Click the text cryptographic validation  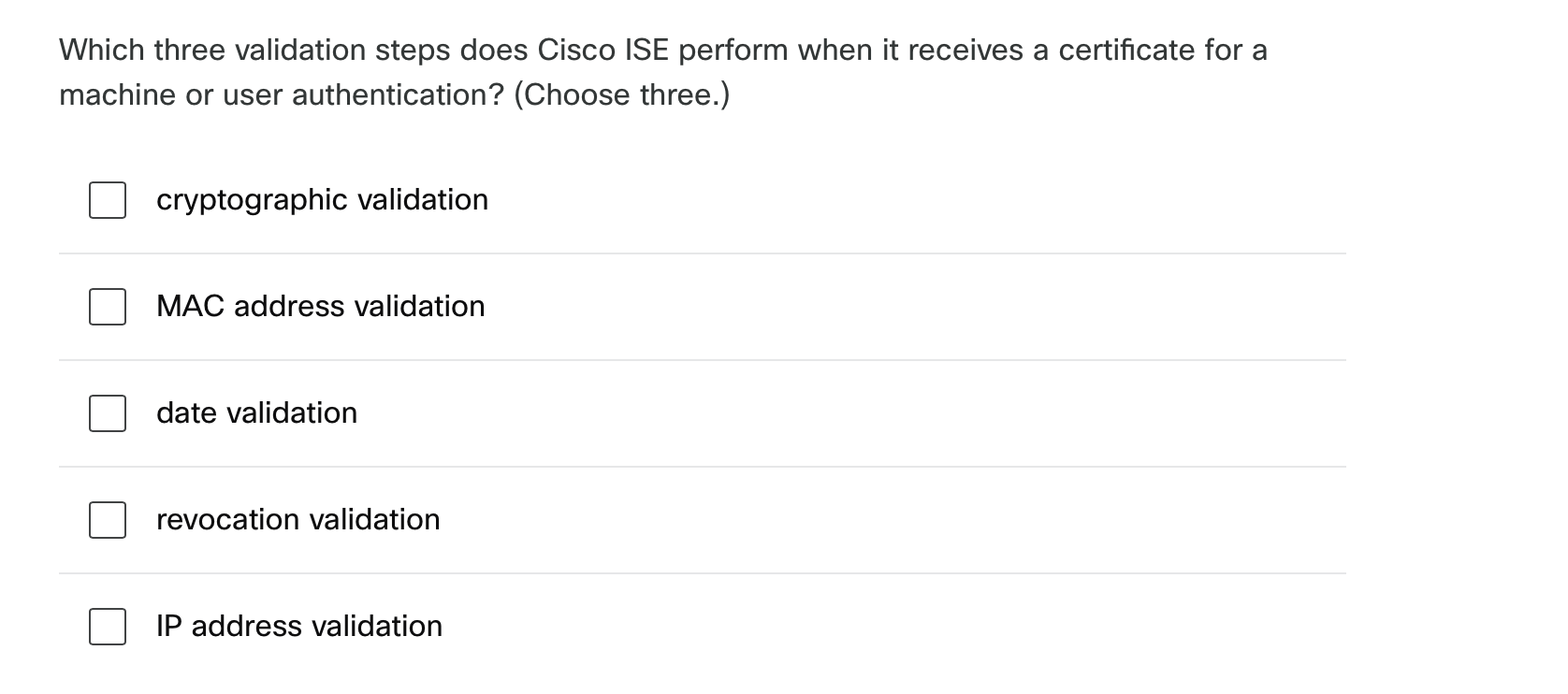[x=322, y=199]
